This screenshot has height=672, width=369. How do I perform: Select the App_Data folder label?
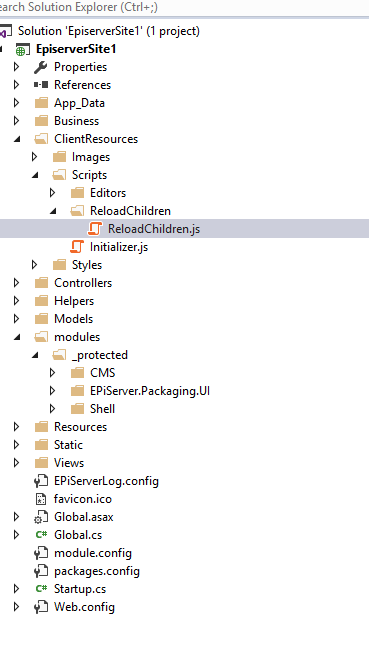[79, 103]
